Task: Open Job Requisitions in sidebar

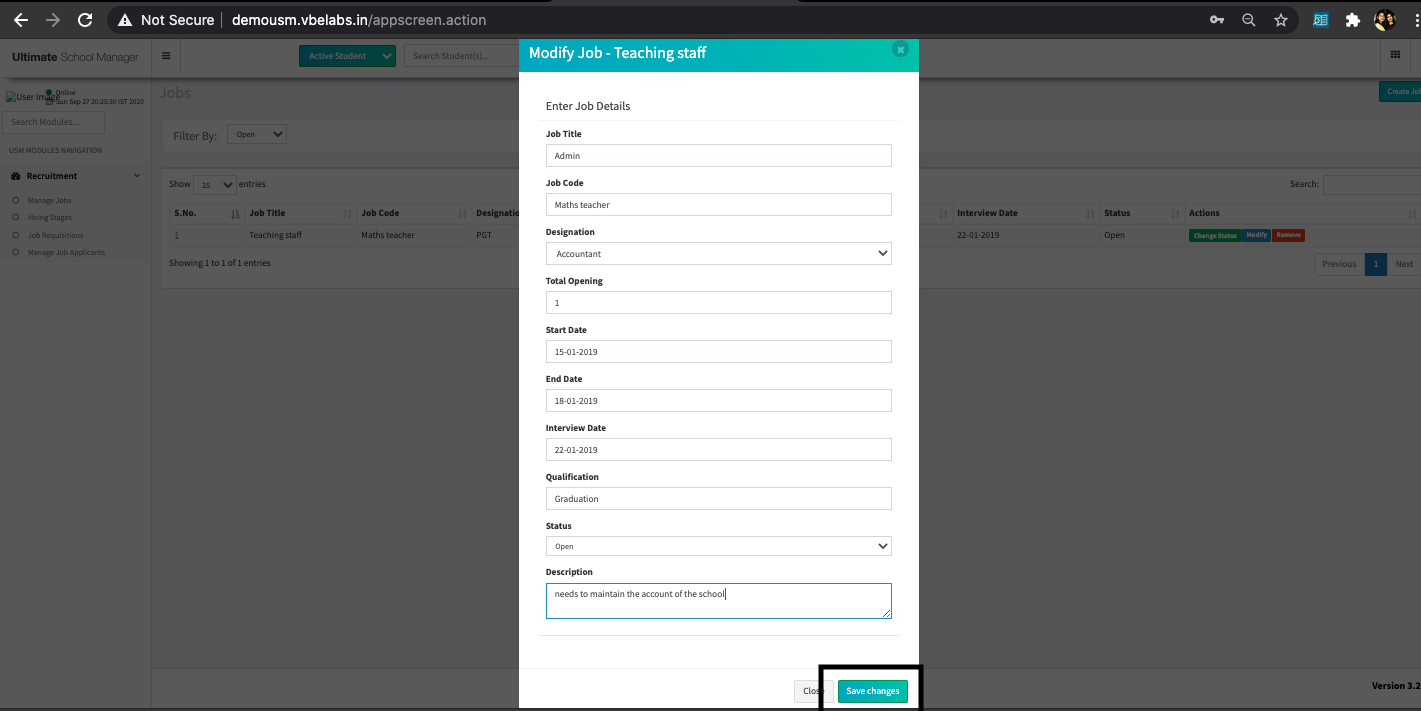Action: [56, 235]
